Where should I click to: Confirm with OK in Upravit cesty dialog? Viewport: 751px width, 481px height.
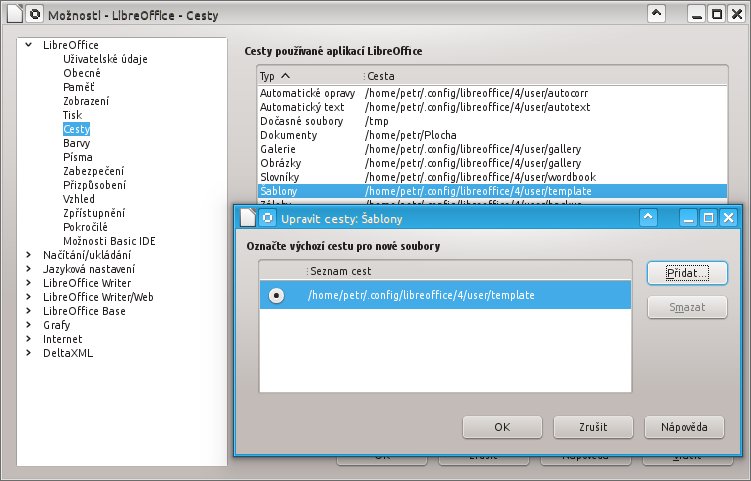pos(502,427)
